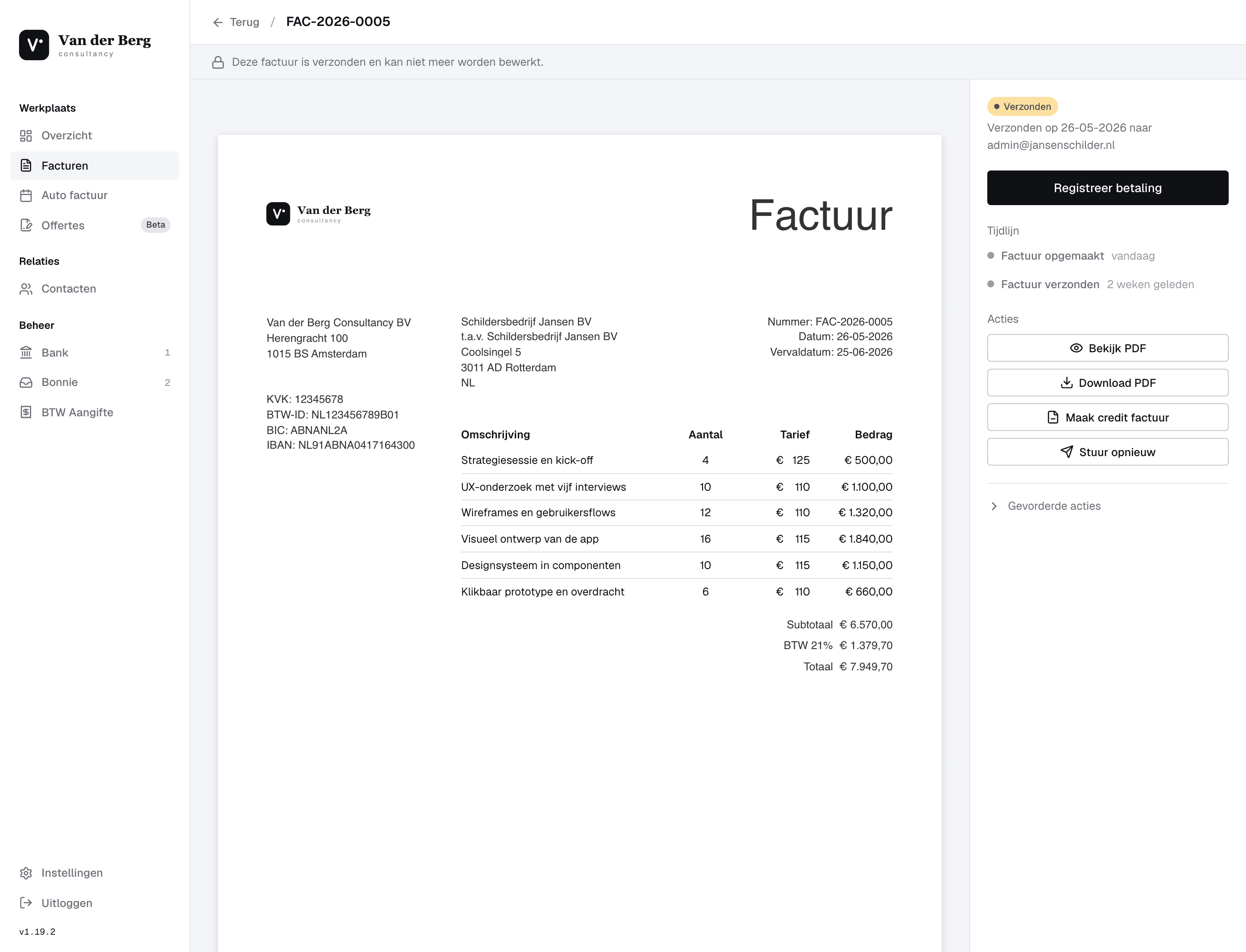This screenshot has height=952, width=1246.
Task: Click the Visueel ontwerp van de app row
Action: pyautogui.click(x=677, y=539)
